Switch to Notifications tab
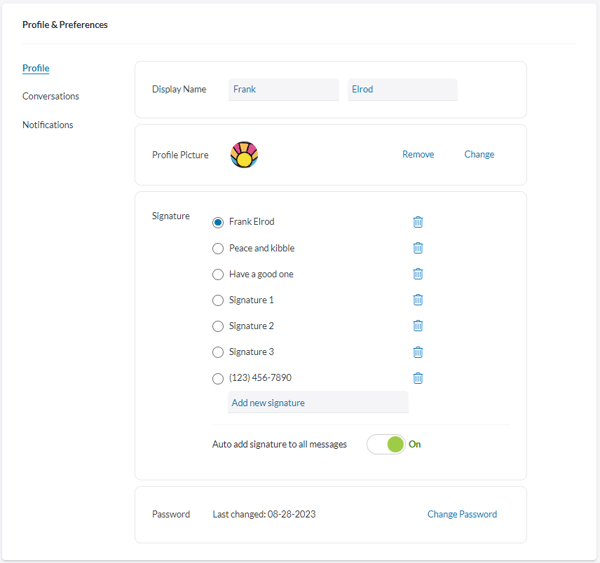Screen dimensions: 600x563 coord(48,125)
